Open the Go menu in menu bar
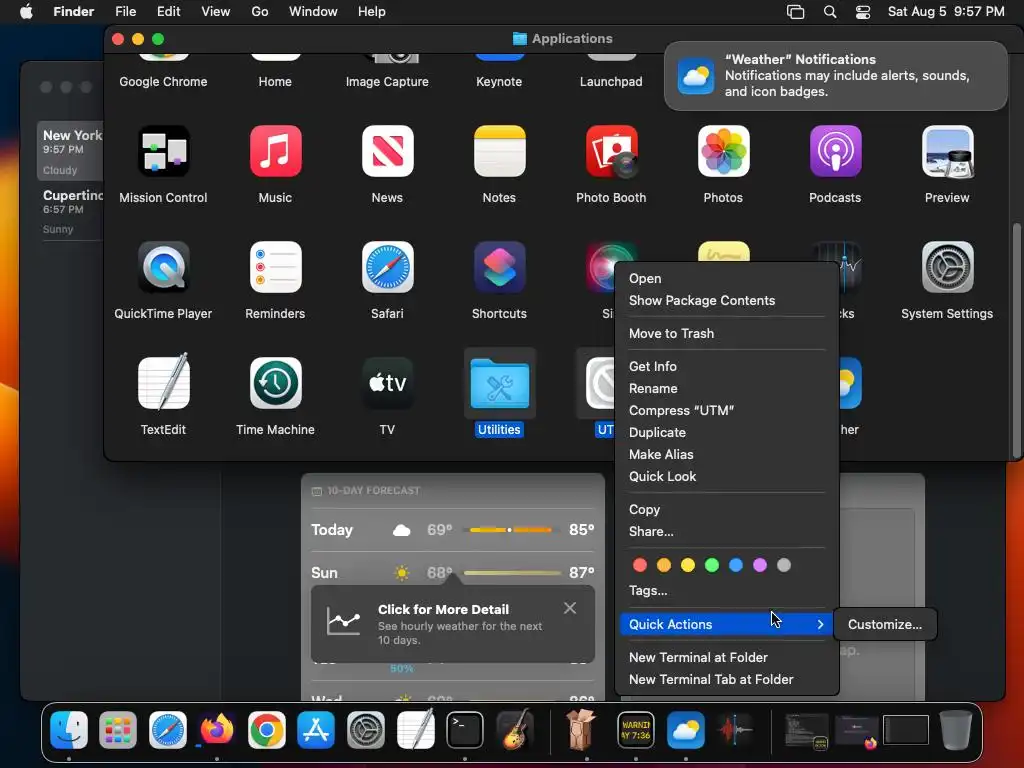 click(260, 12)
